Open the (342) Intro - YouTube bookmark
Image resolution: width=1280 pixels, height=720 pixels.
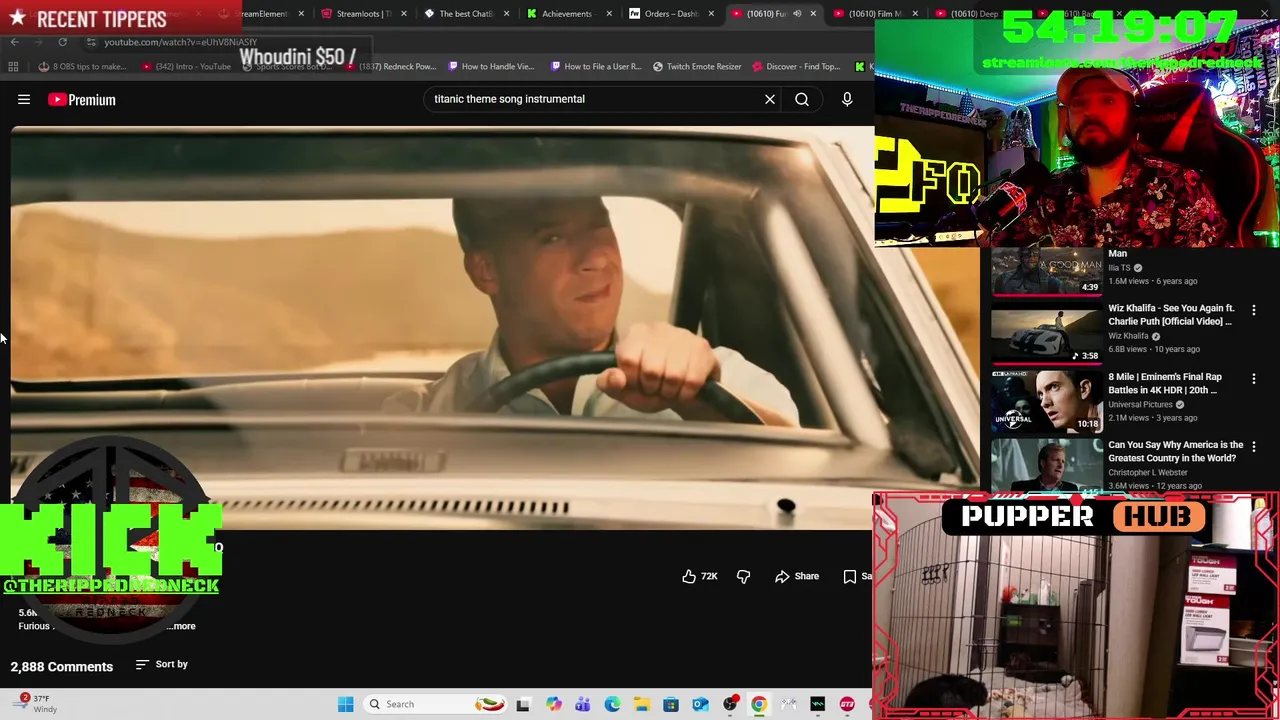click(186, 67)
